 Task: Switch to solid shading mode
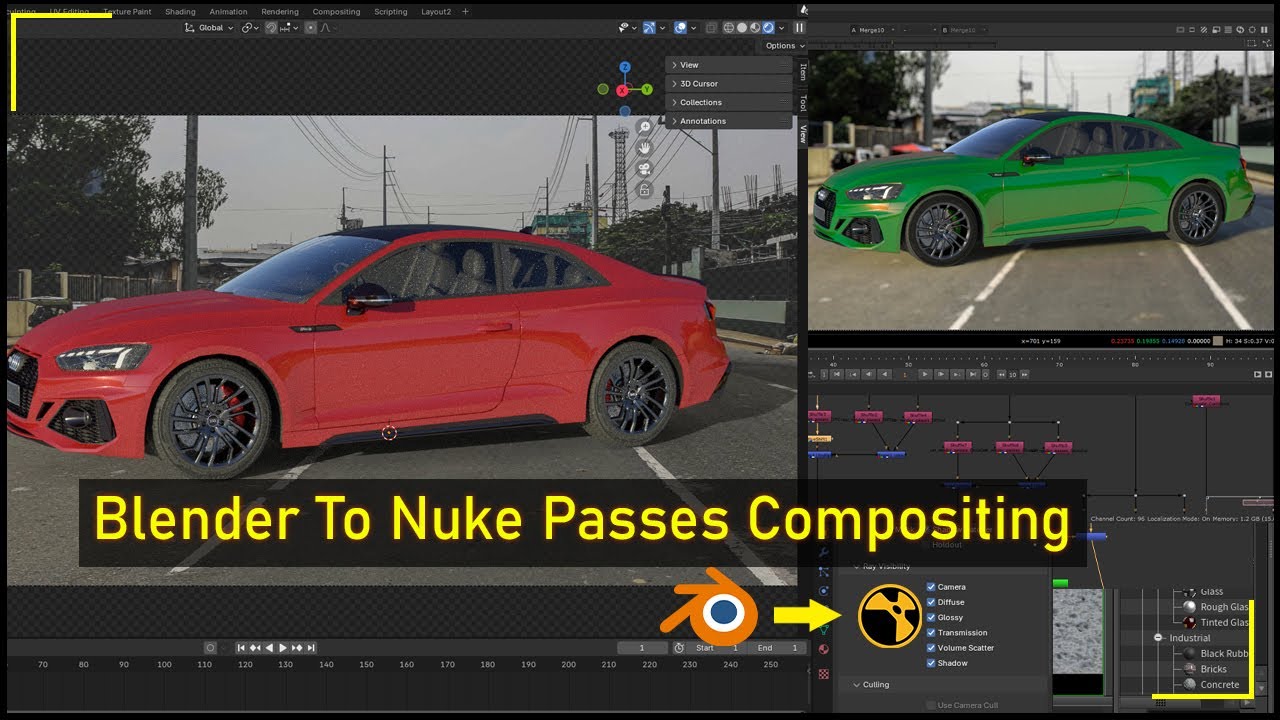(x=742, y=28)
